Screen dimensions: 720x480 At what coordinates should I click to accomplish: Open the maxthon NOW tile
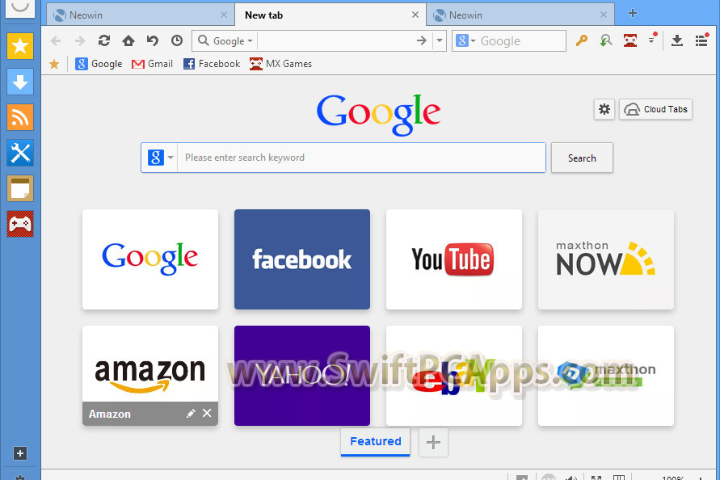(606, 259)
